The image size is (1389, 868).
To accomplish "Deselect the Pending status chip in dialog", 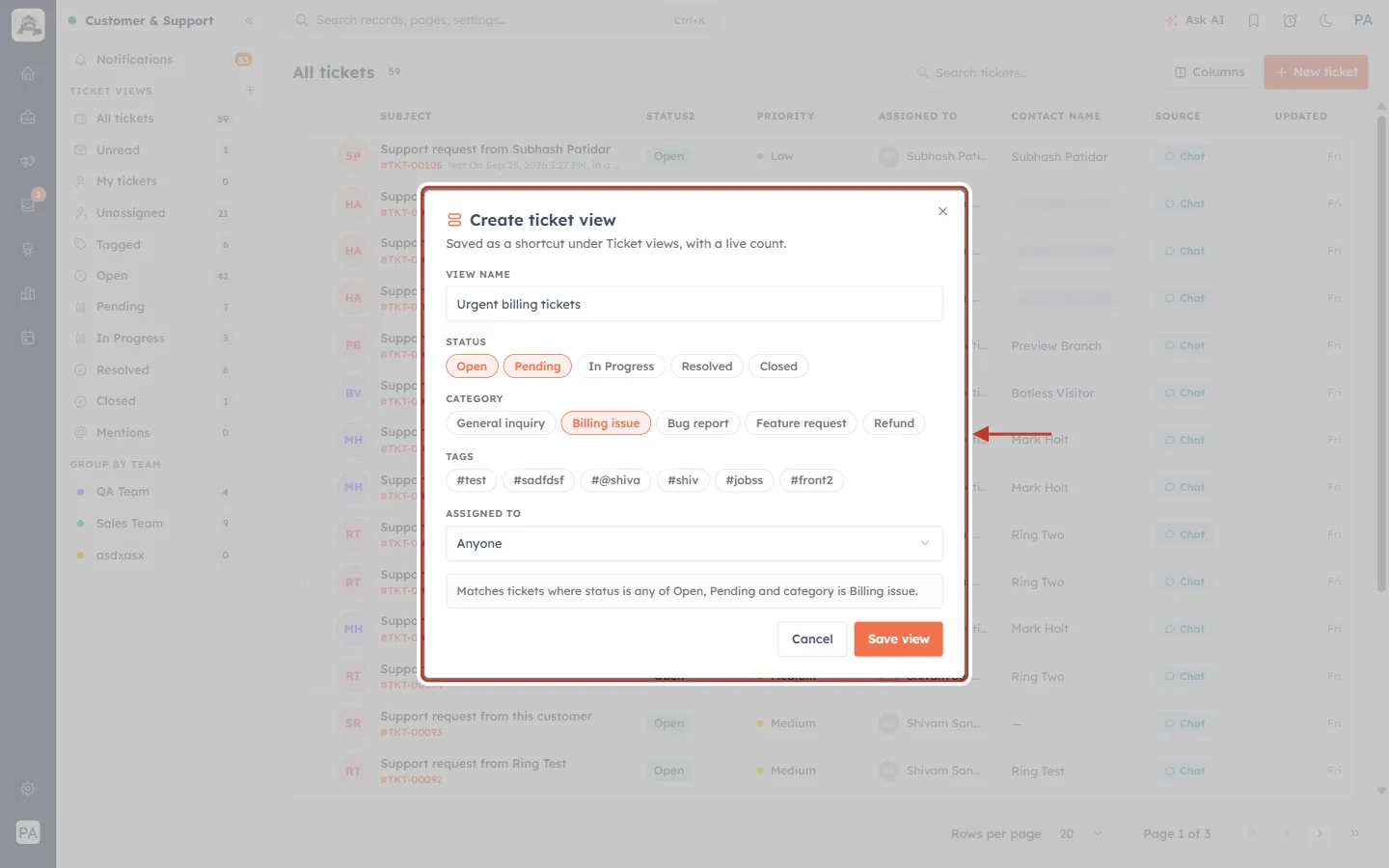I will click(x=537, y=366).
